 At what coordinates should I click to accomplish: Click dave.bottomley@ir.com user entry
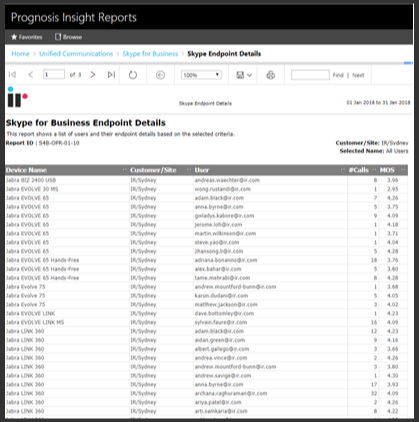224,313
